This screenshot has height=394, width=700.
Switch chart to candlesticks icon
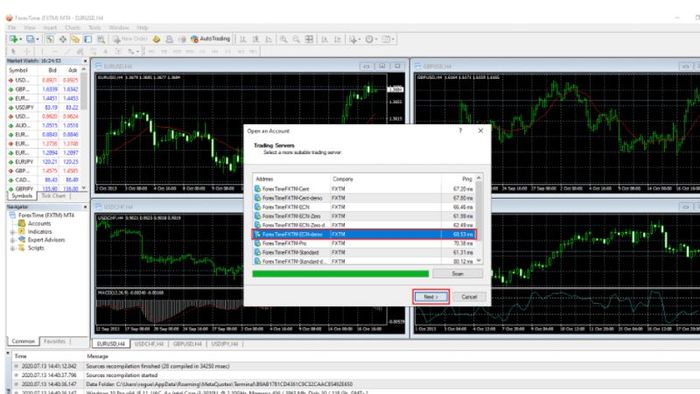256,39
